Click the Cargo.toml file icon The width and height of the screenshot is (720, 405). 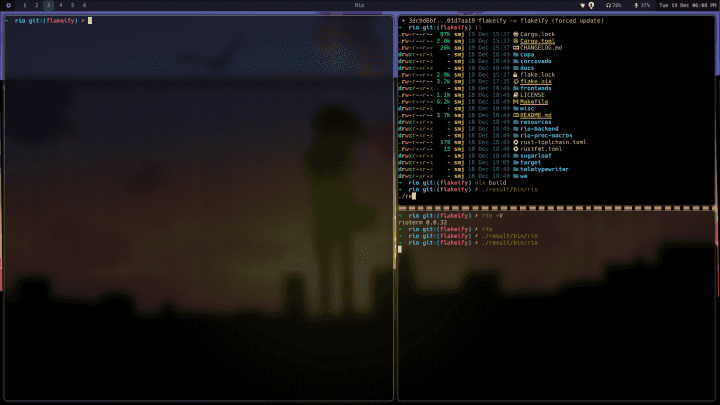[x=516, y=41]
